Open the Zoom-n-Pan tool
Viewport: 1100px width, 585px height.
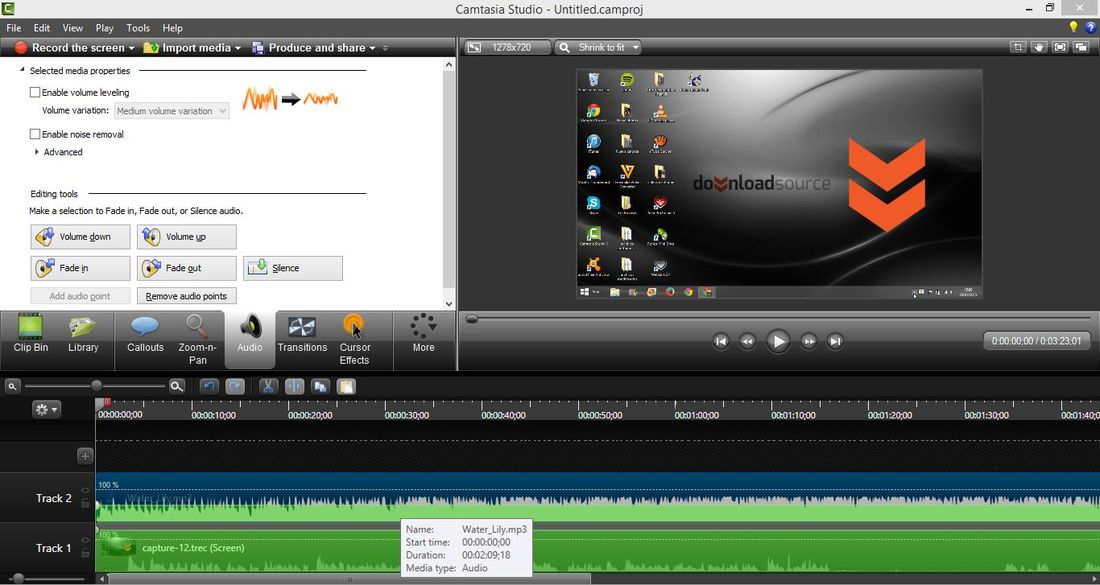click(x=197, y=340)
